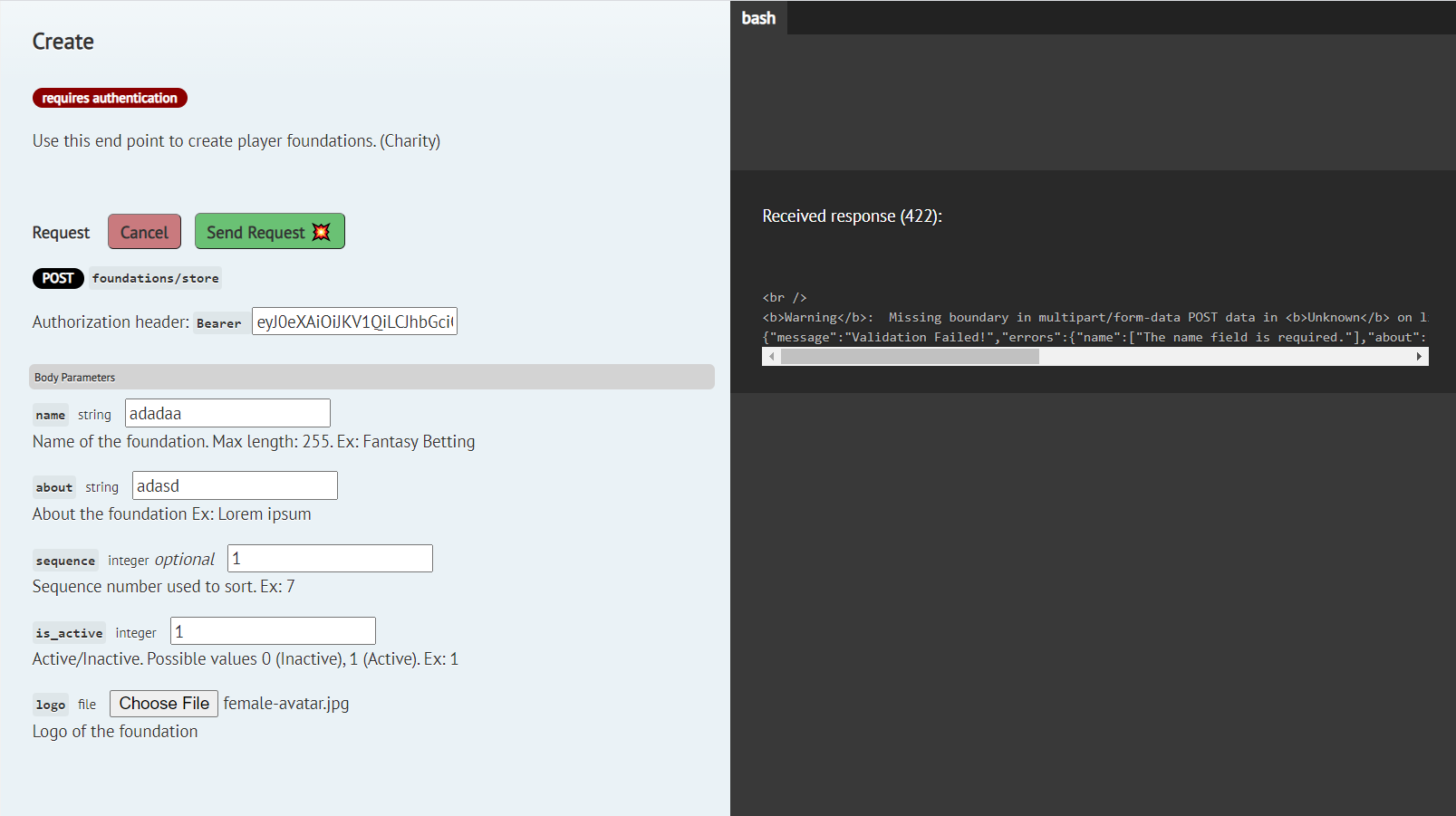Viewport: 1456px width, 816px height.
Task: Click the horizontal scrollbar thumb in response
Action: pos(910,357)
